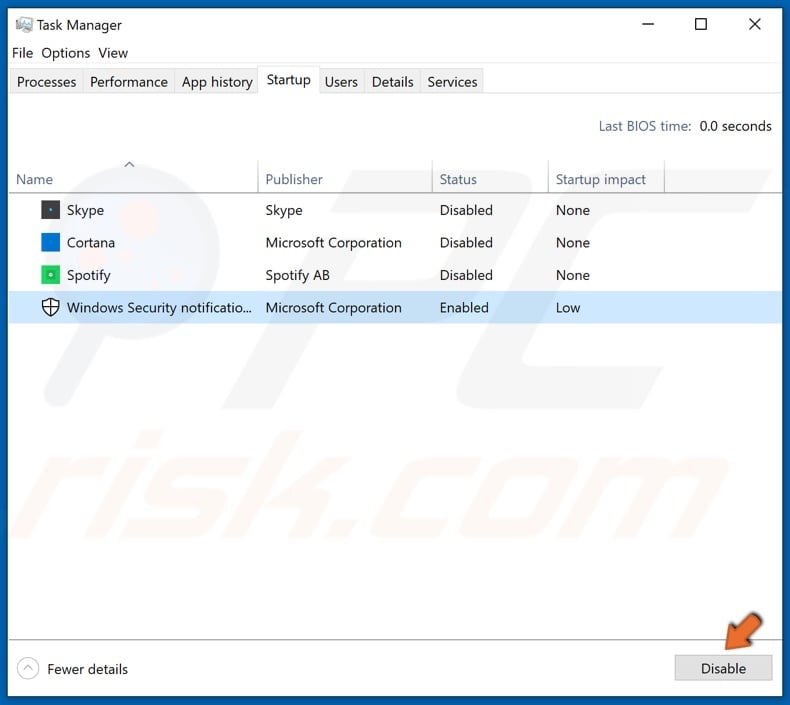Switch to the Users tab
Screen dimensions: 790x705
(341, 82)
